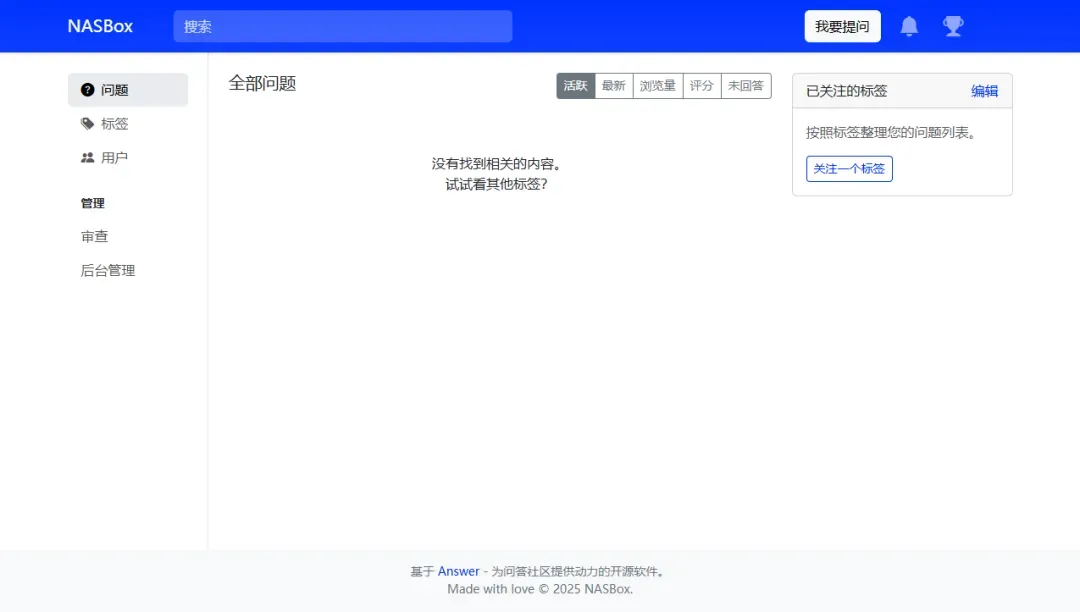Click the question mark icon beside 问题
Viewport: 1080px width, 612px height.
tap(88, 90)
